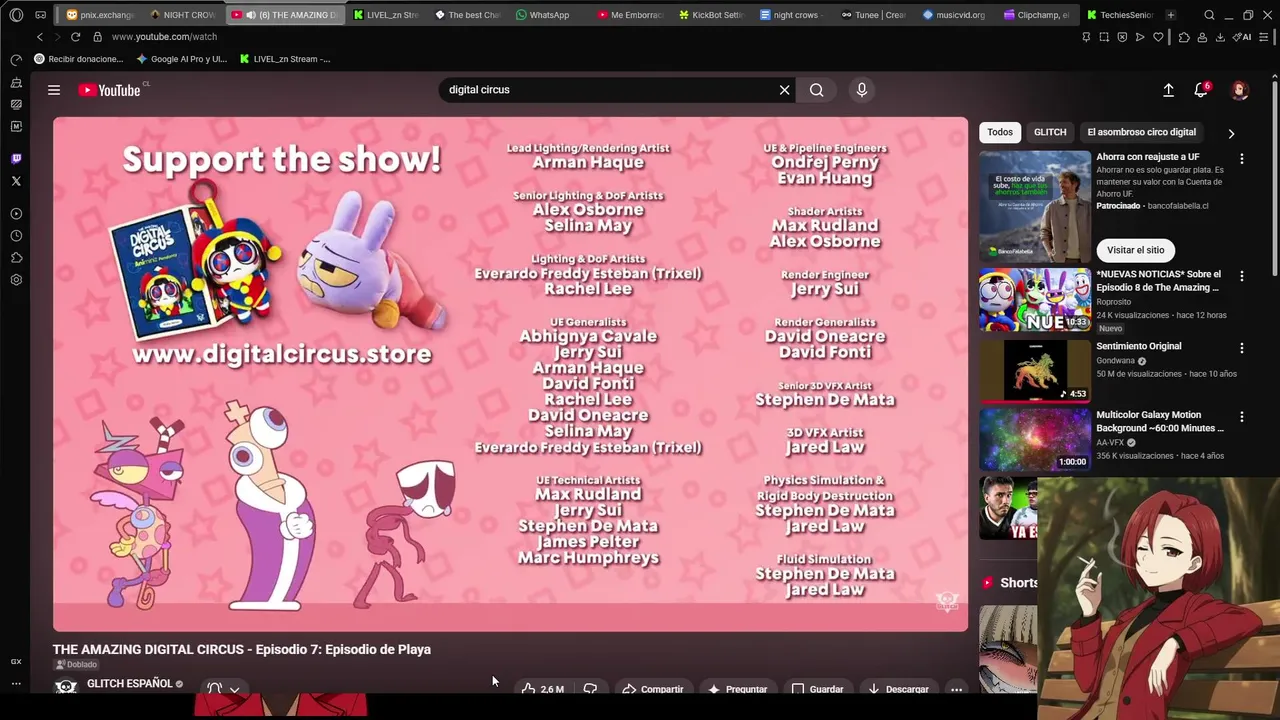Open the Roprosito channel name
Viewport: 1280px width, 720px height.
tap(1114, 301)
